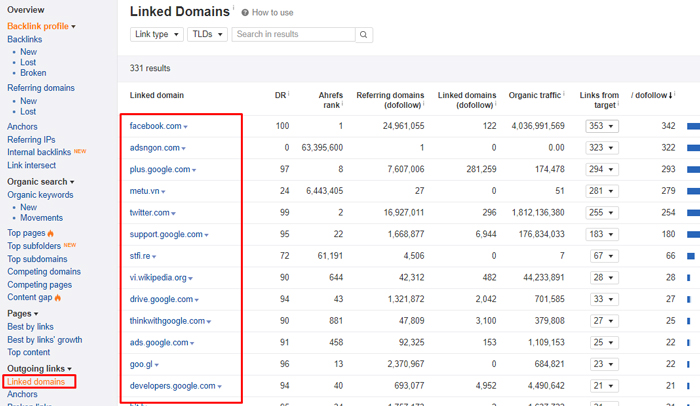
Task: Expand twitter.com links 255 dropdown
Action: coord(602,213)
